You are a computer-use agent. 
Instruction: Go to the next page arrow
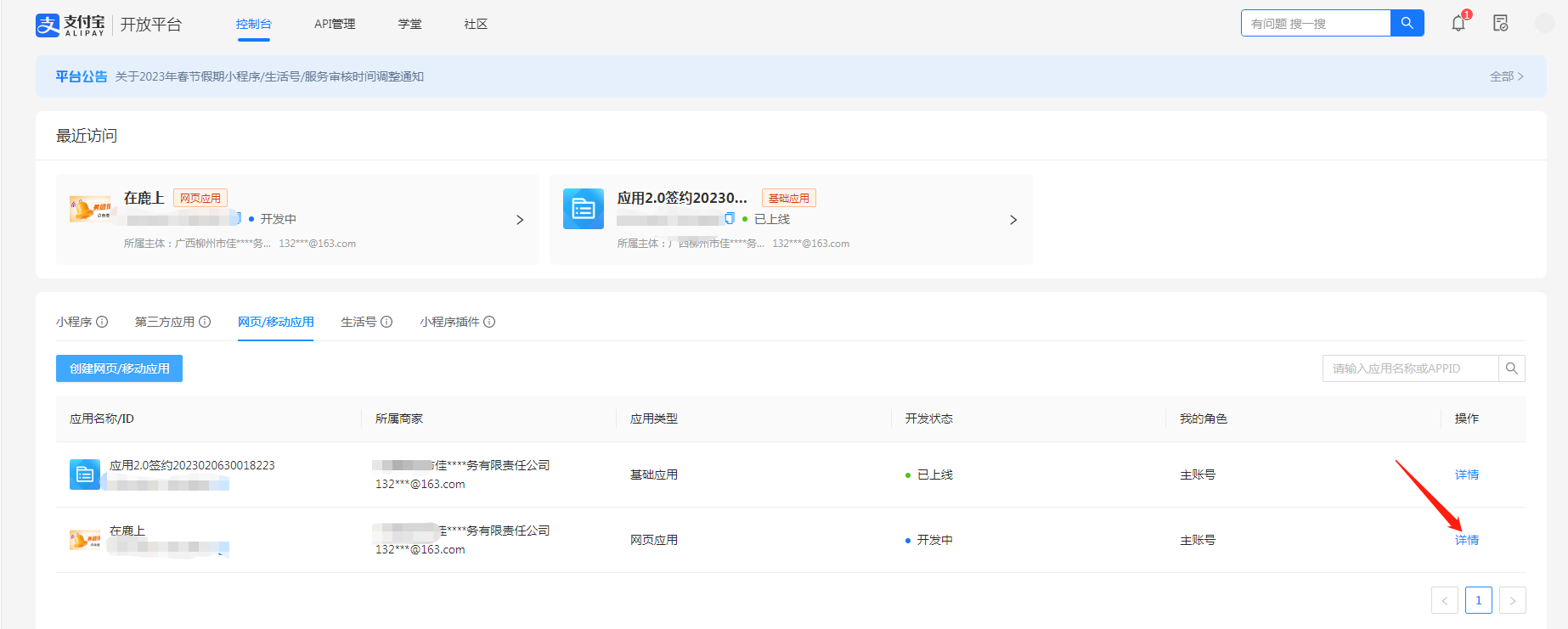click(x=1512, y=600)
